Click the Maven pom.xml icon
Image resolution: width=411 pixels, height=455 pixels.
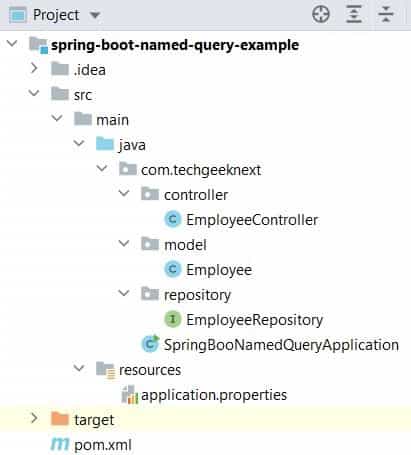point(60,444)
